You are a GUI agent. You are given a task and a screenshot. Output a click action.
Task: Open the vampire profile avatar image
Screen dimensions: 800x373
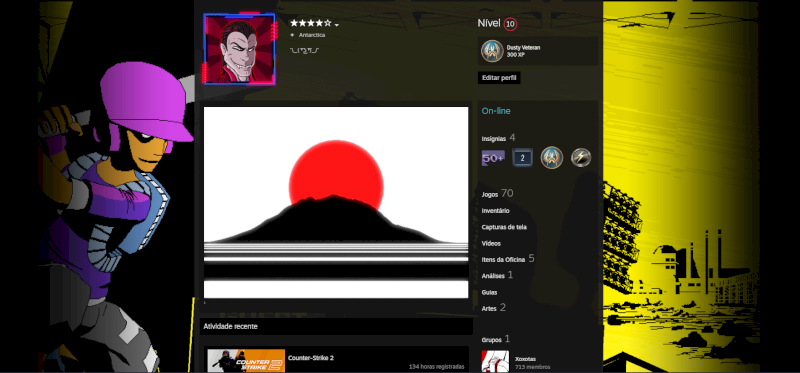[x=239, y=49]
